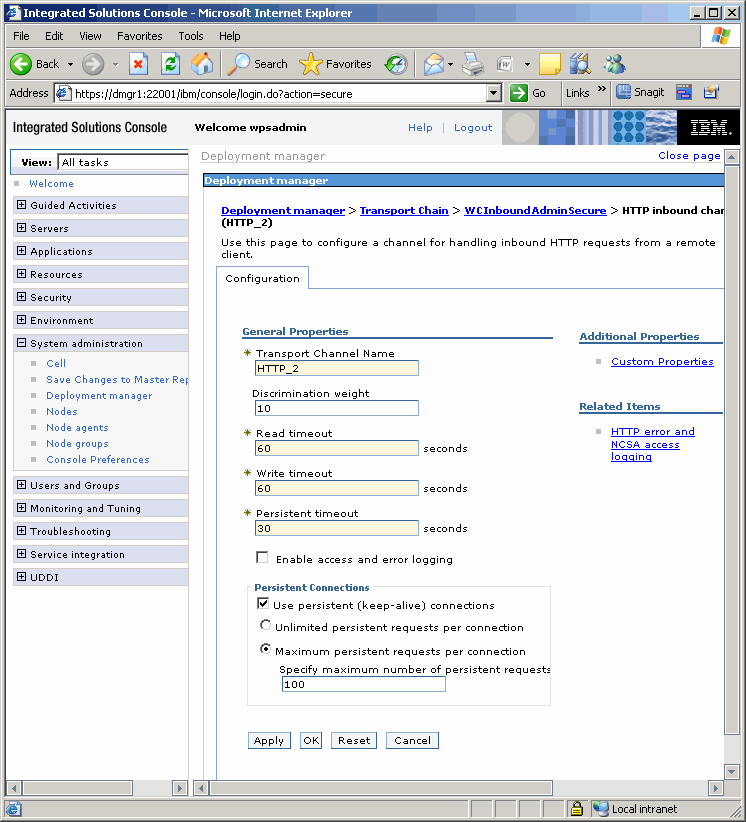
Task: Select the Configuration tab
Action: (x=262, y=279)
